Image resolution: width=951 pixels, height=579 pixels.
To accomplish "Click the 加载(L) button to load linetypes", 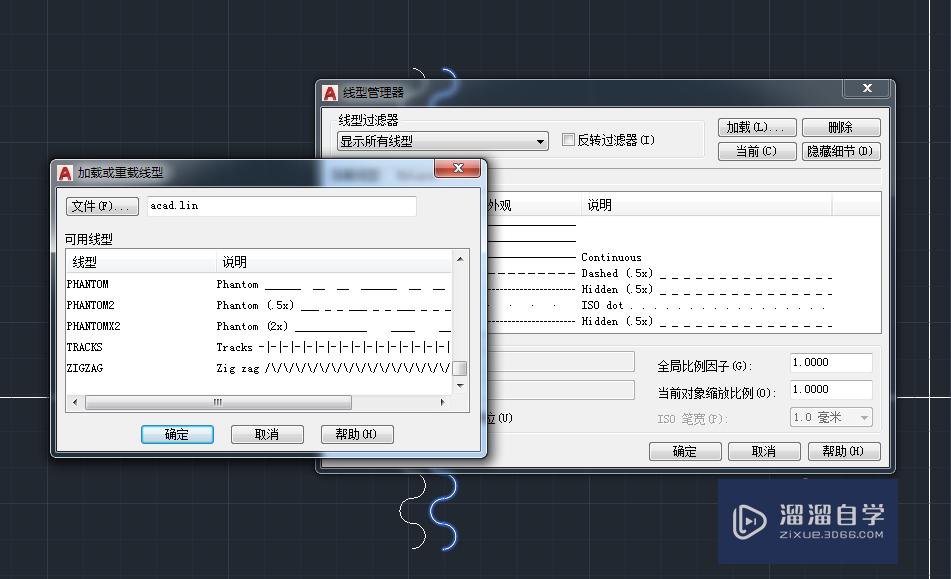I will 755,127.
